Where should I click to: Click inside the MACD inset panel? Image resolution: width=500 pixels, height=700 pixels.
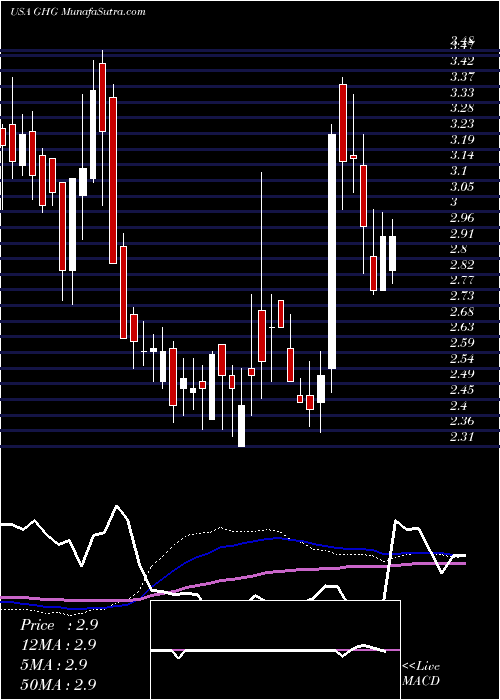[275, 650]
